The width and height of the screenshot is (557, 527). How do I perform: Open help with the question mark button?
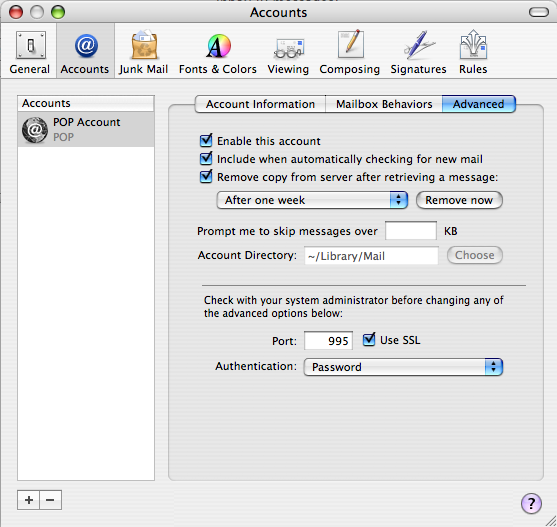(x=531, y=503)
